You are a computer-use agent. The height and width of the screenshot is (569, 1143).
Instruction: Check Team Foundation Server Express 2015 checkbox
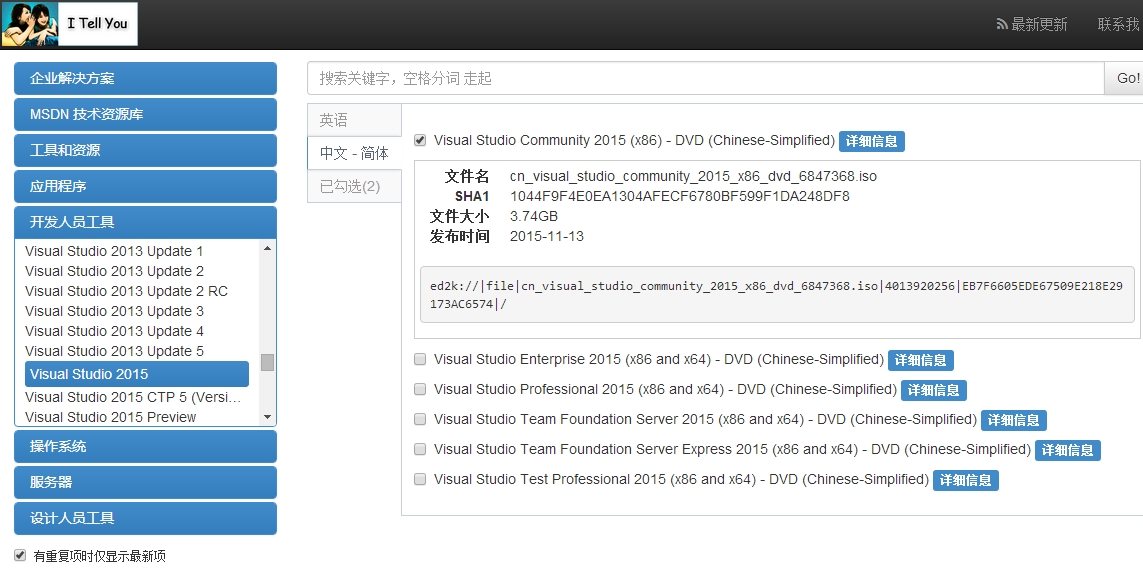tap(420, 449)
